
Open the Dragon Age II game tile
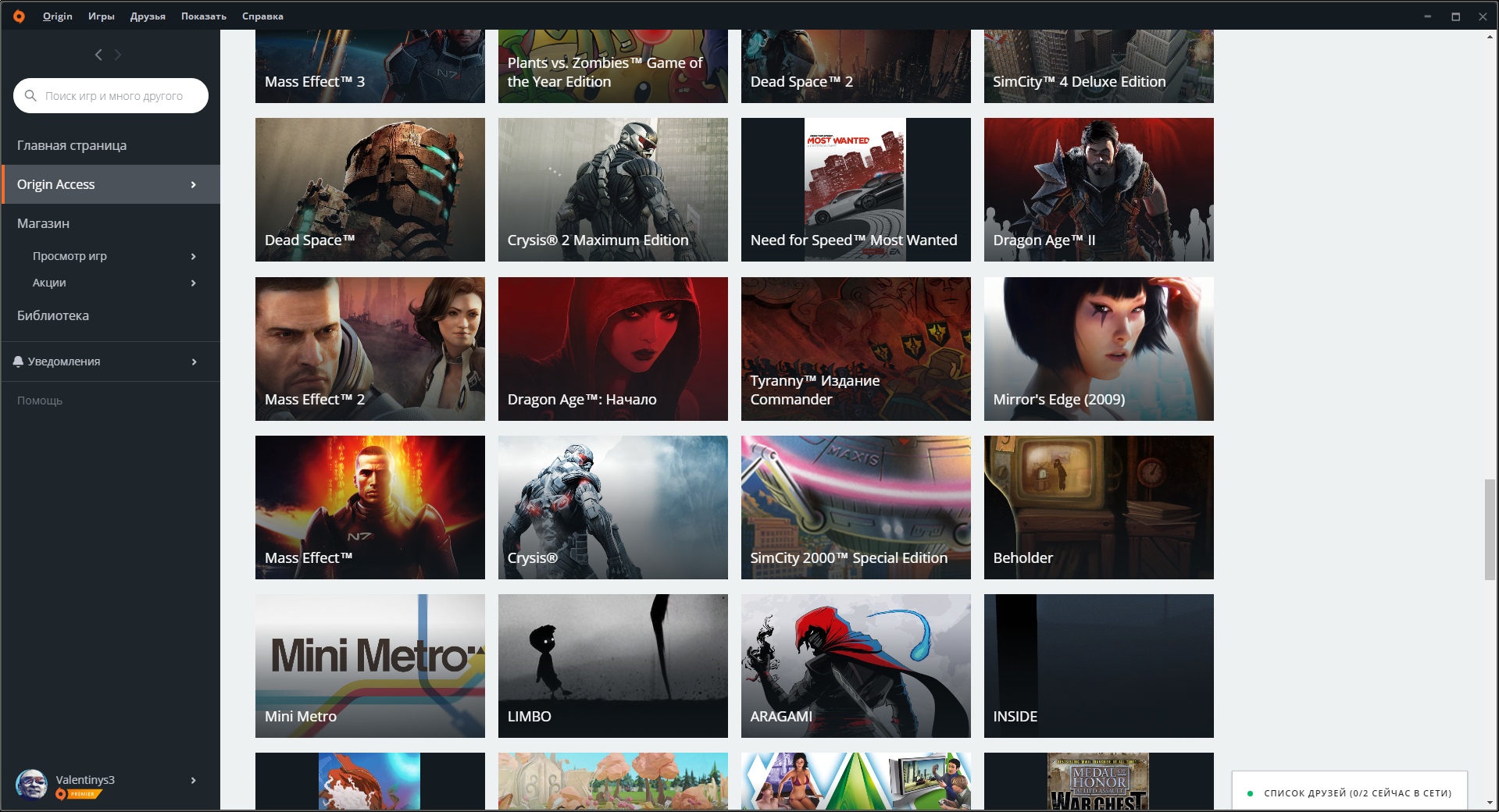coord(1099,190)
